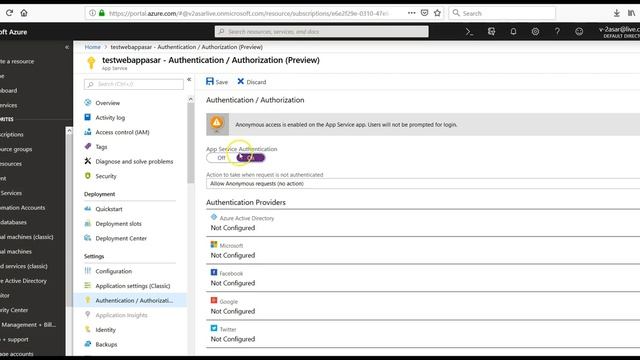Click the browser address bar URL

point(249,13)
